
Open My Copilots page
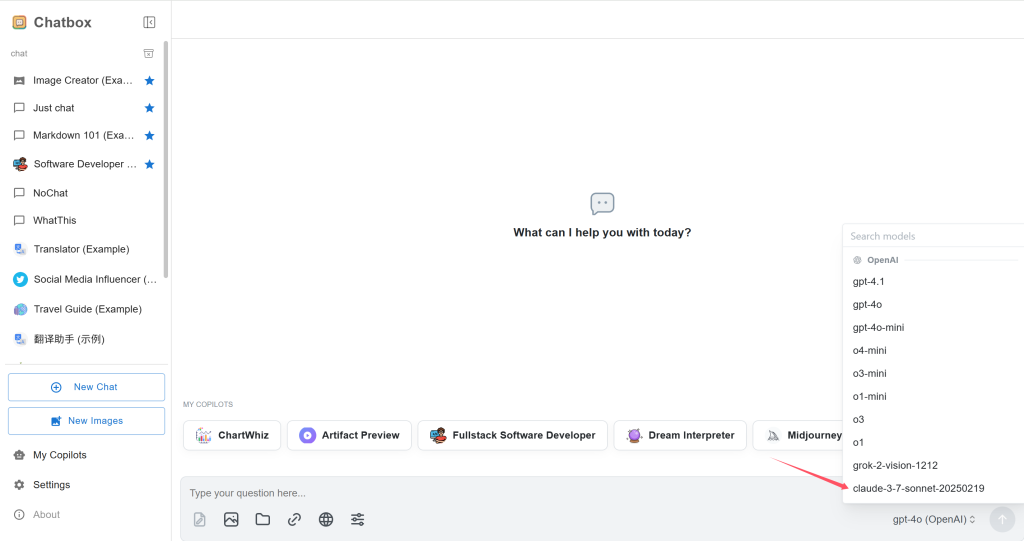click(59, 455)
